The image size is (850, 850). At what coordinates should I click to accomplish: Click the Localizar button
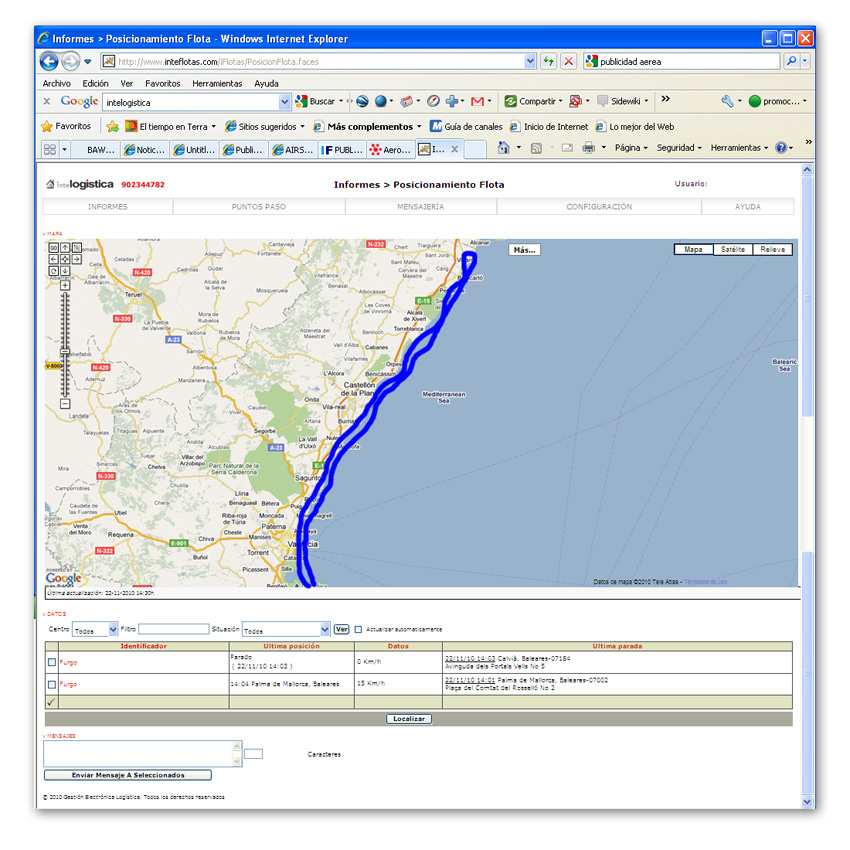click(x=408, y=719)
